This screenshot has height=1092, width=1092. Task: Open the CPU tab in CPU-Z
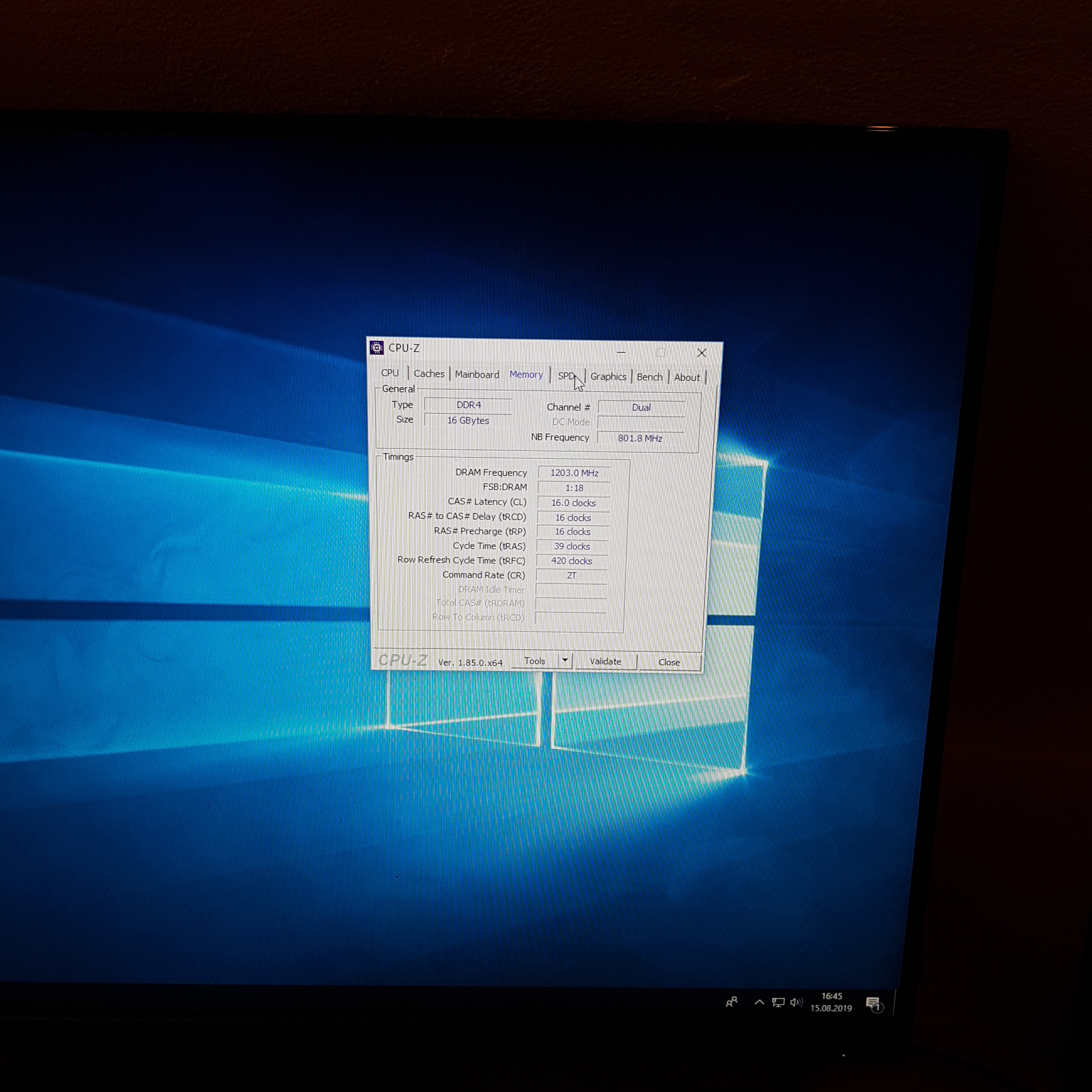(x=389, y=373)
